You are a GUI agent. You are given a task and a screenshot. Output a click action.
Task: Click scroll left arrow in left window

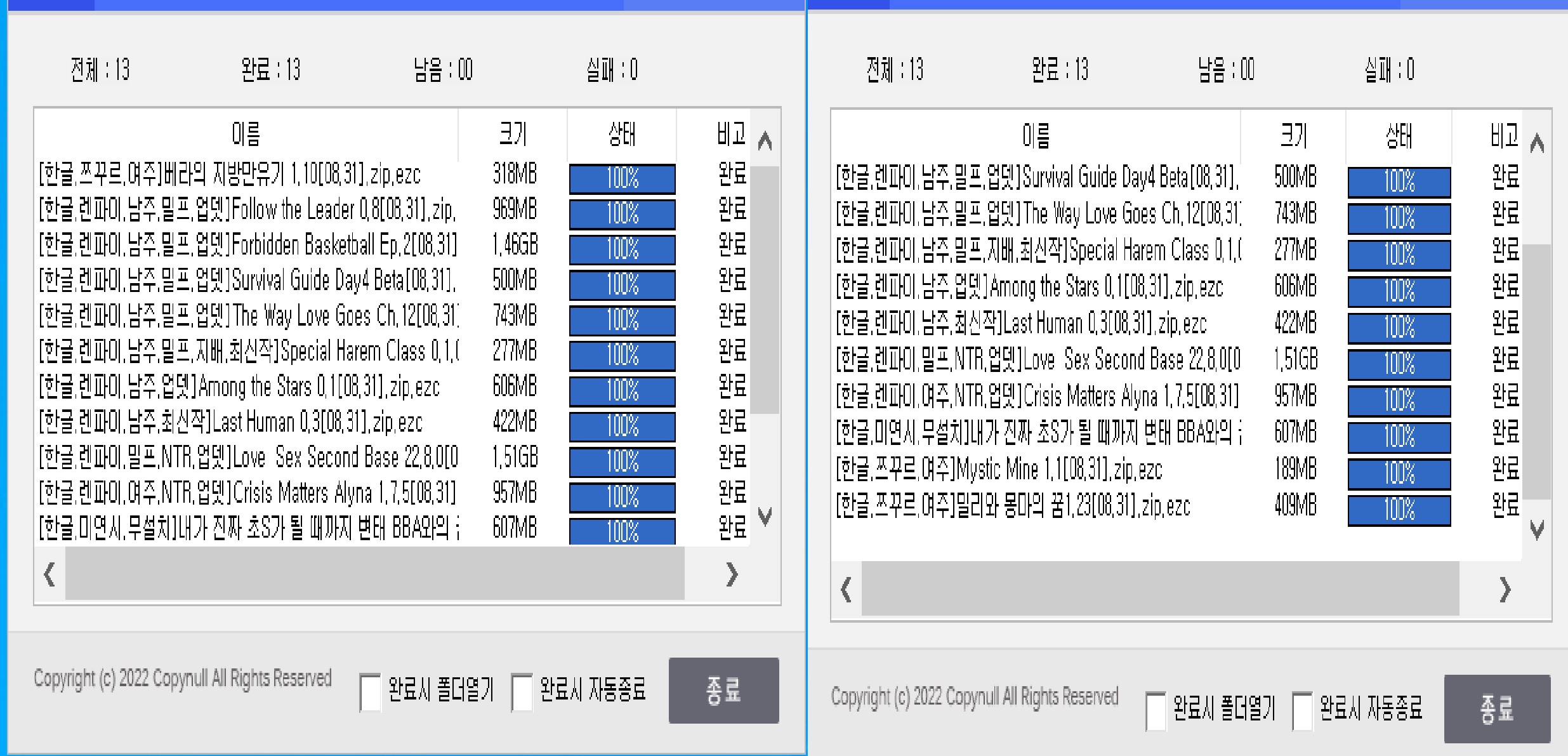49,574
